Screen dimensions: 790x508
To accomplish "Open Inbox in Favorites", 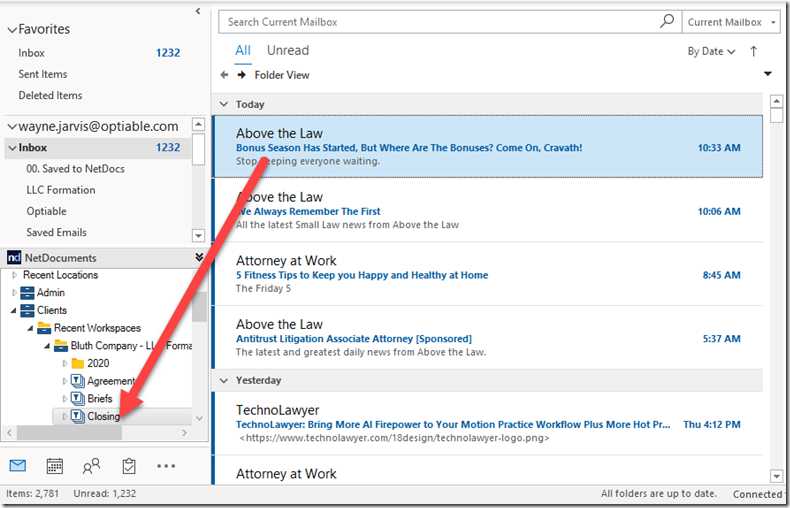I will pos(31,53).
